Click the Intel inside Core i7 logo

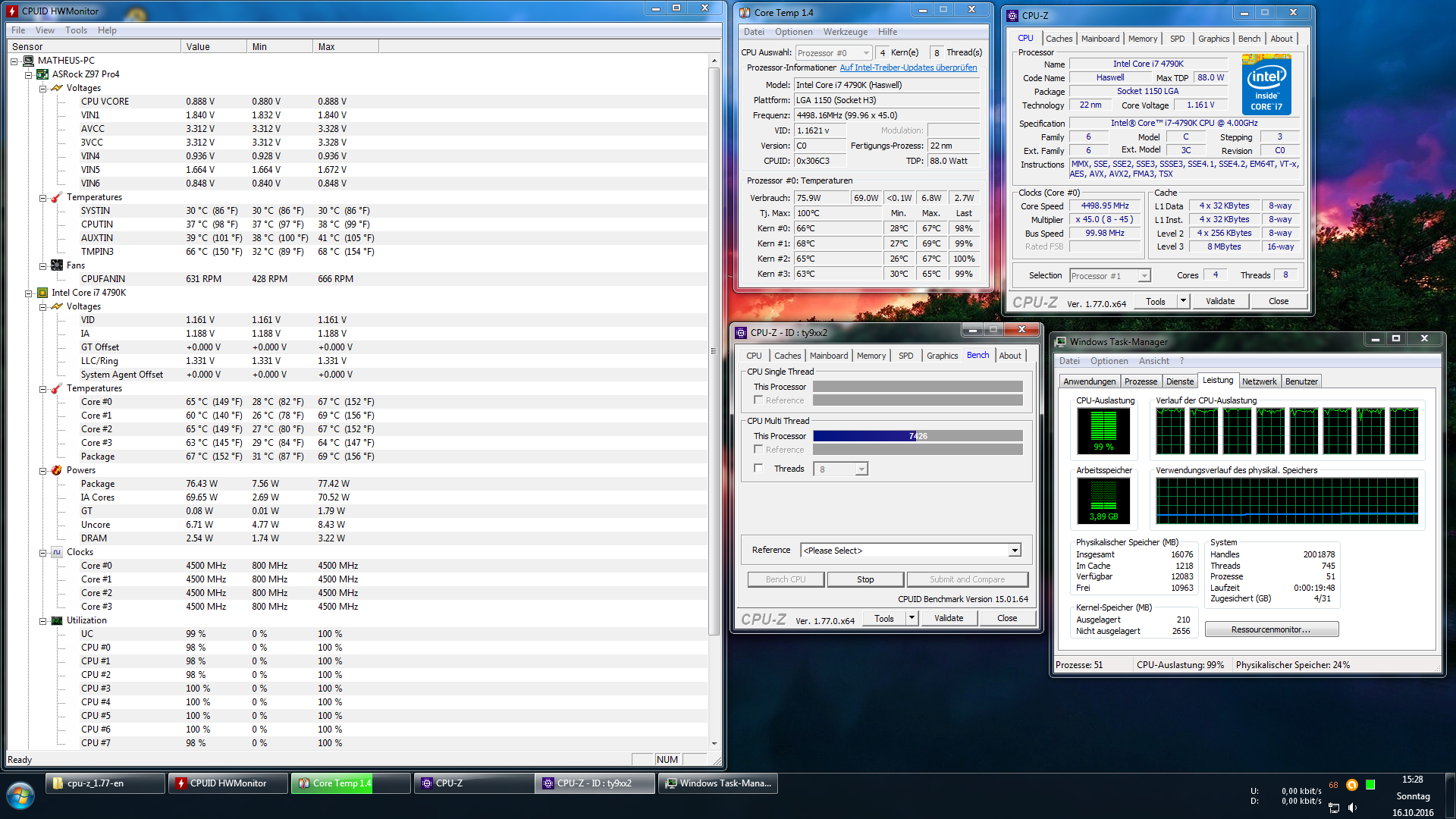1266,85
